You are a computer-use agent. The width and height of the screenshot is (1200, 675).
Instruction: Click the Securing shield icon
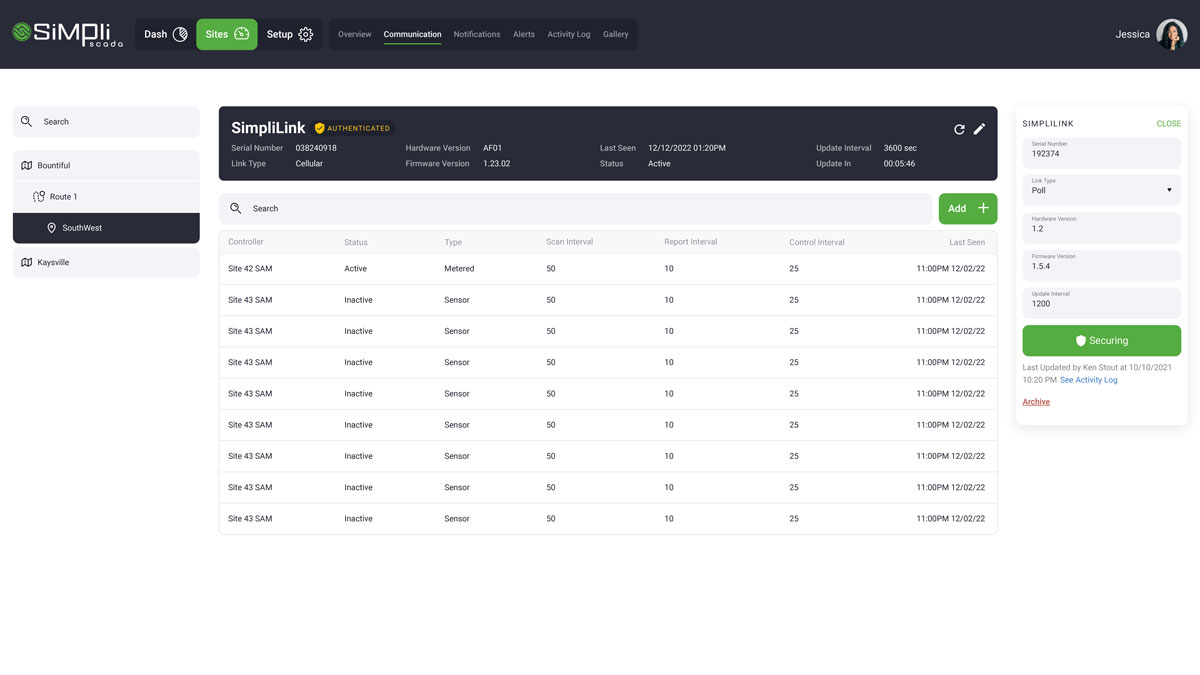tap(1081, 341)
